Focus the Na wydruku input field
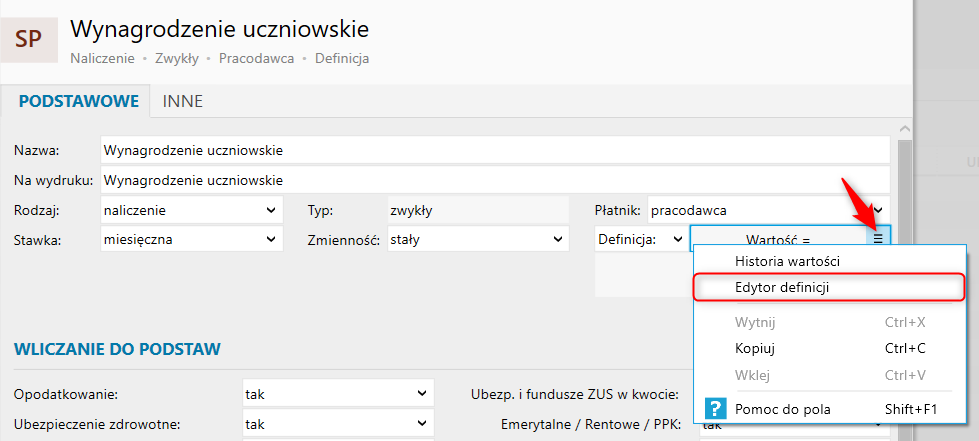Image resolution: width=979 pixels, height=441 pixels. coord(495,180)
